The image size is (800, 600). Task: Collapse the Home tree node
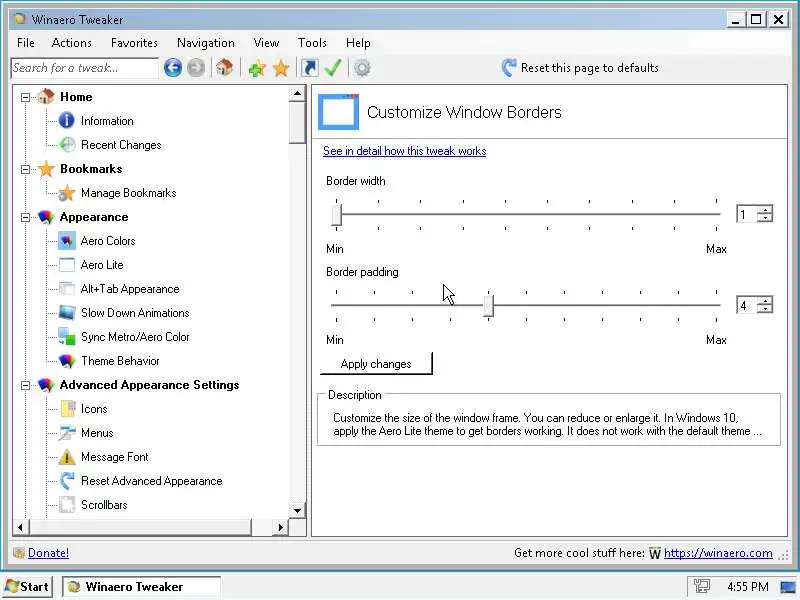click(x=25, y=97)
